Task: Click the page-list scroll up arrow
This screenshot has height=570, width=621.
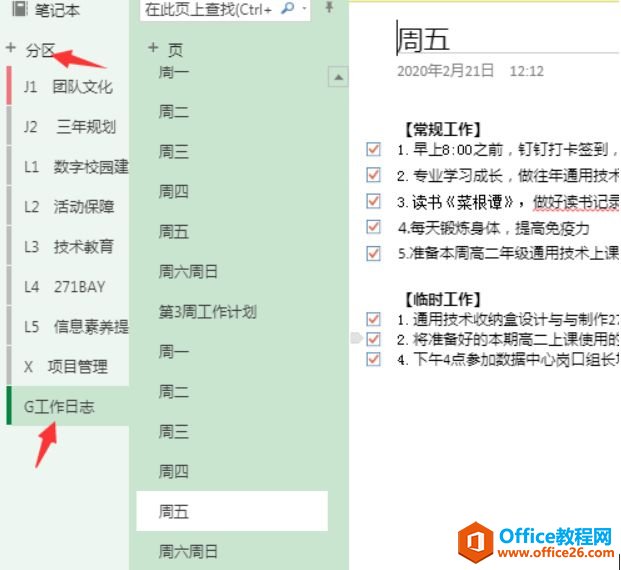Action: [338, 77]
